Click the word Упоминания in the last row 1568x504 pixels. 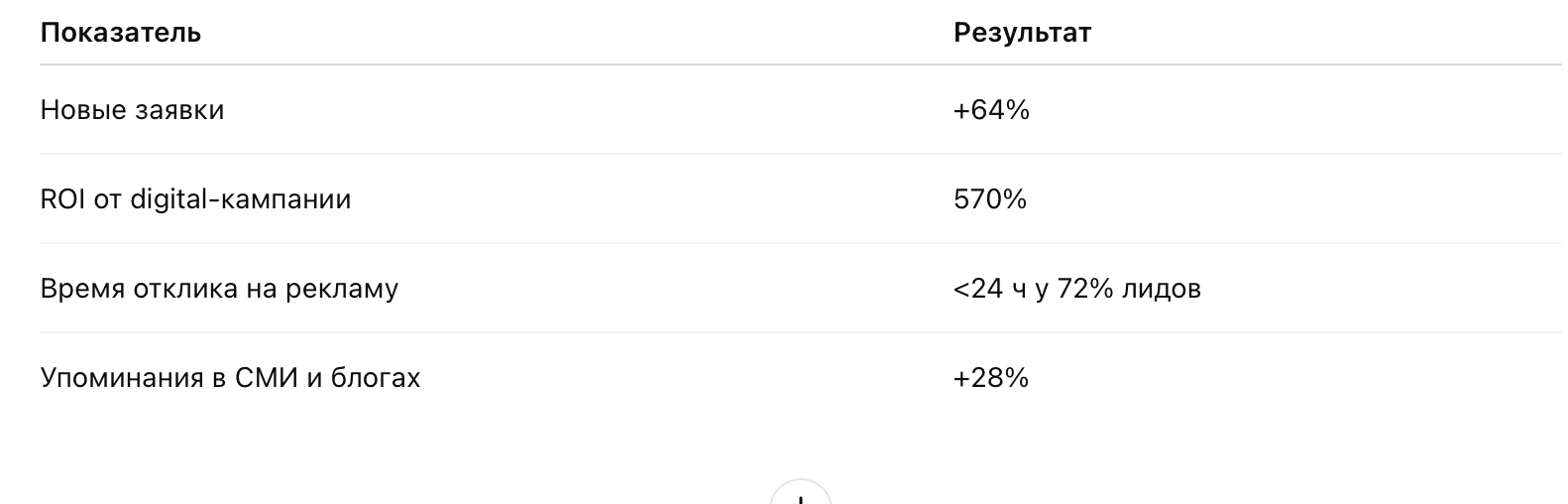[122, 378]
